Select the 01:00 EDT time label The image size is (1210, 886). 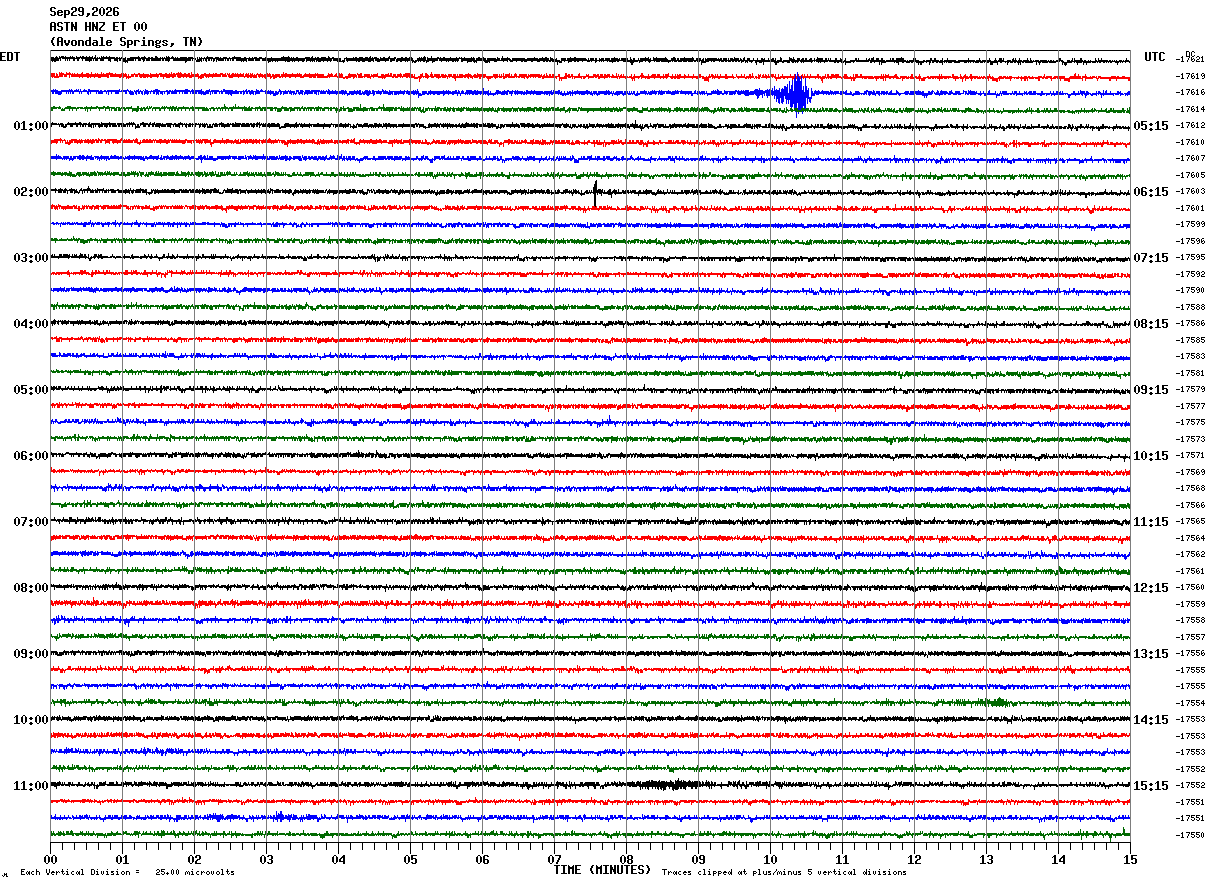pyautogui.click(x=31, y=126)
